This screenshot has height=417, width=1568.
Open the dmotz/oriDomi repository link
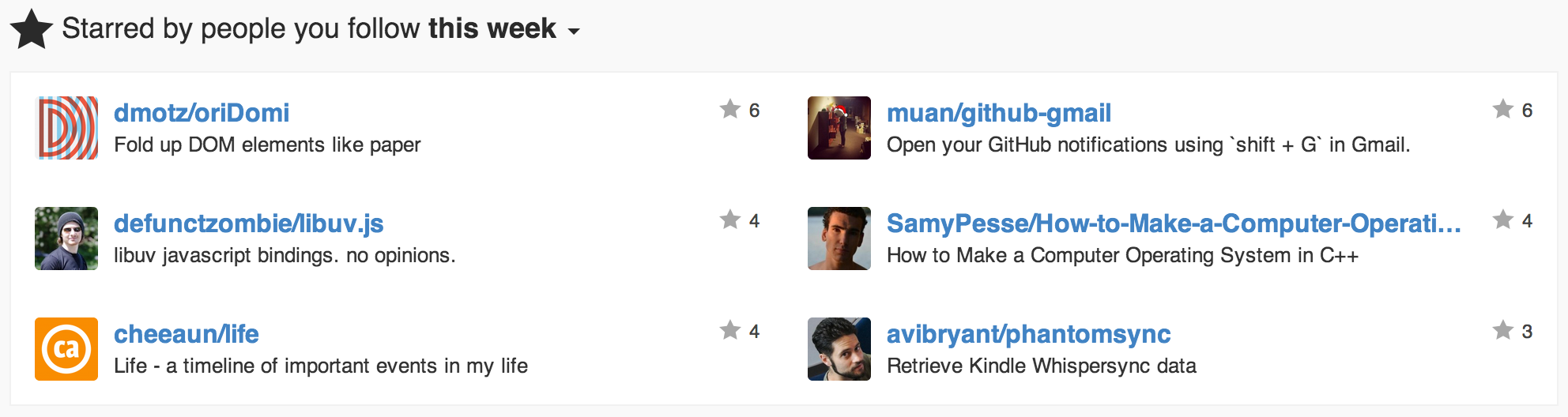(x=202, y=113)
